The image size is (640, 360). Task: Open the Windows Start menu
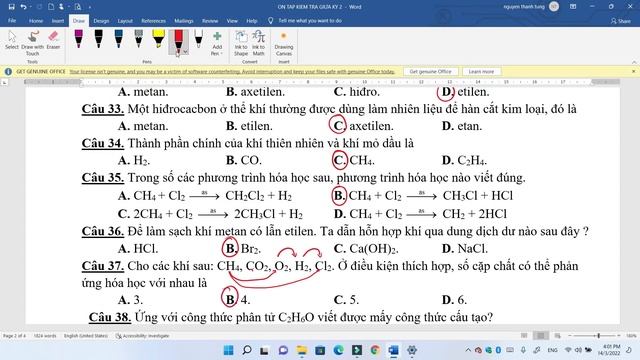pyautogui.click(x=229, y=350)
